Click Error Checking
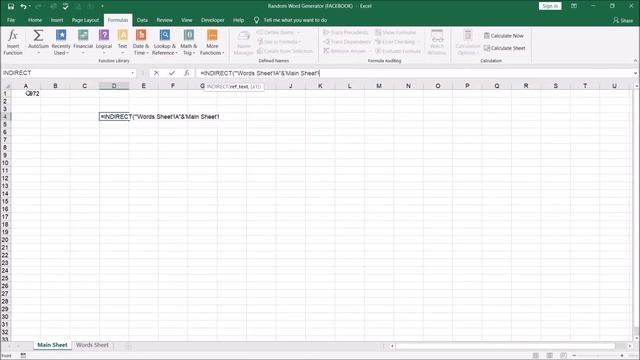 click(x=397, y=42)
